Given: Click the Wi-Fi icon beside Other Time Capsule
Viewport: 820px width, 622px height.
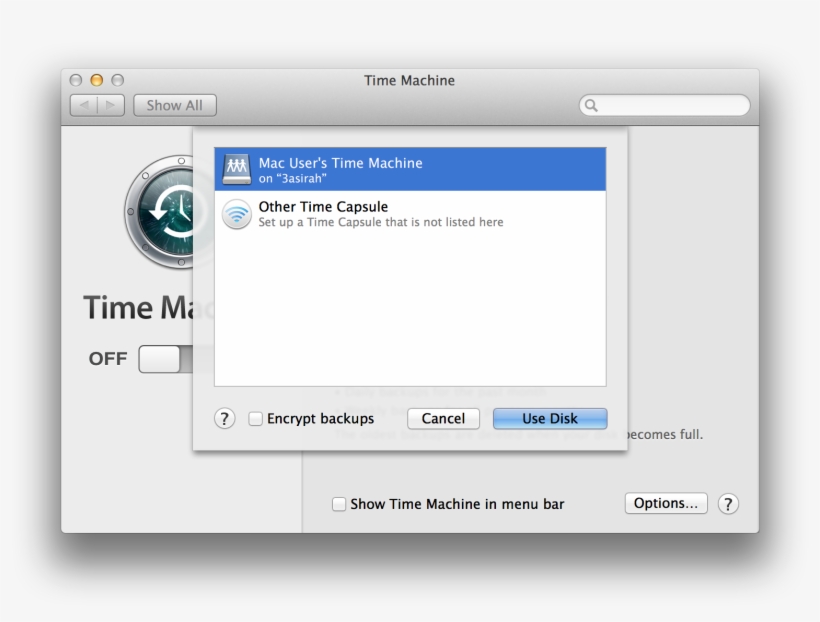Looking at the screenshot, I should pos(237,214).
